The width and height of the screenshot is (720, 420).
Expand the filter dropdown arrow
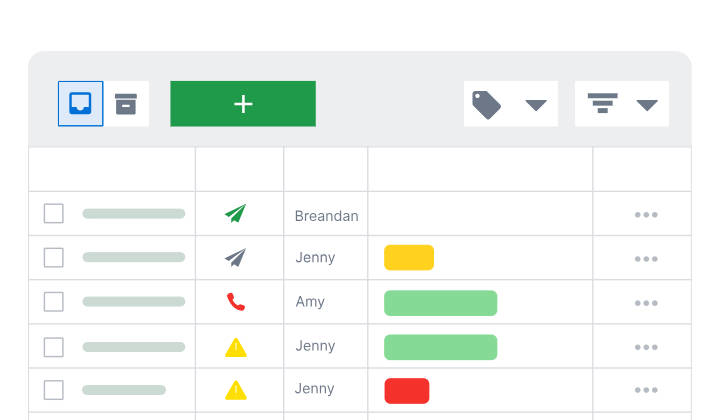click(x=647, y=105)
